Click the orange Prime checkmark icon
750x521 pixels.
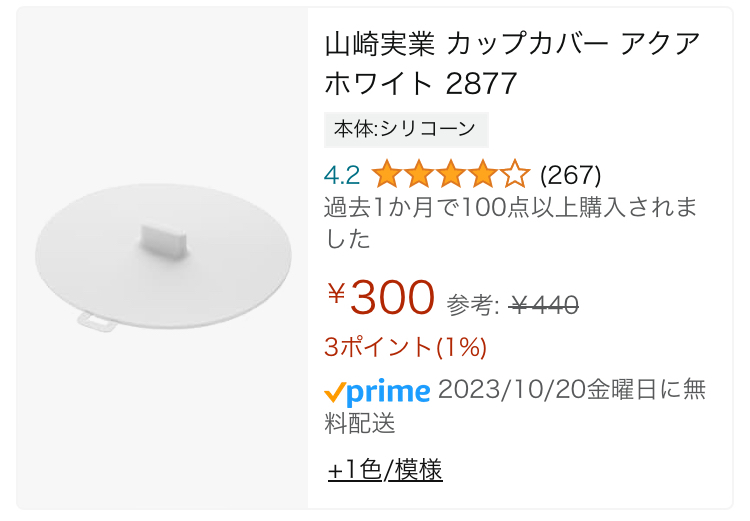tap(335, 391)
